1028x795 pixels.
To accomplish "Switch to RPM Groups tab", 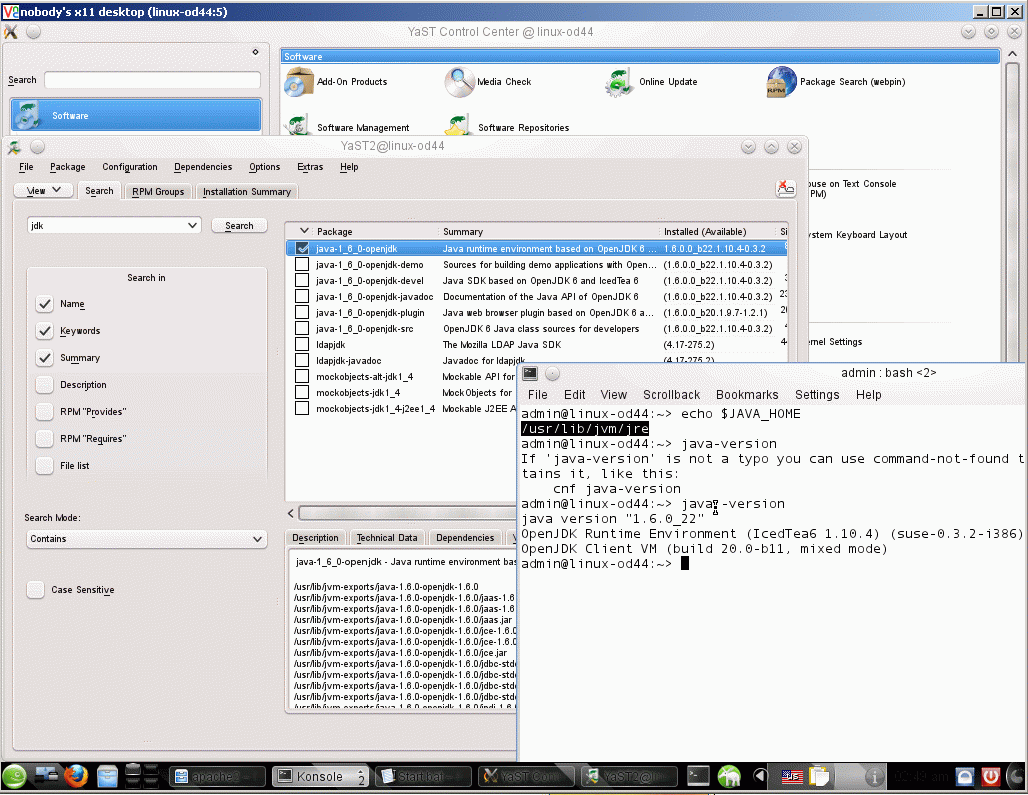I will [x=158, y=191].
